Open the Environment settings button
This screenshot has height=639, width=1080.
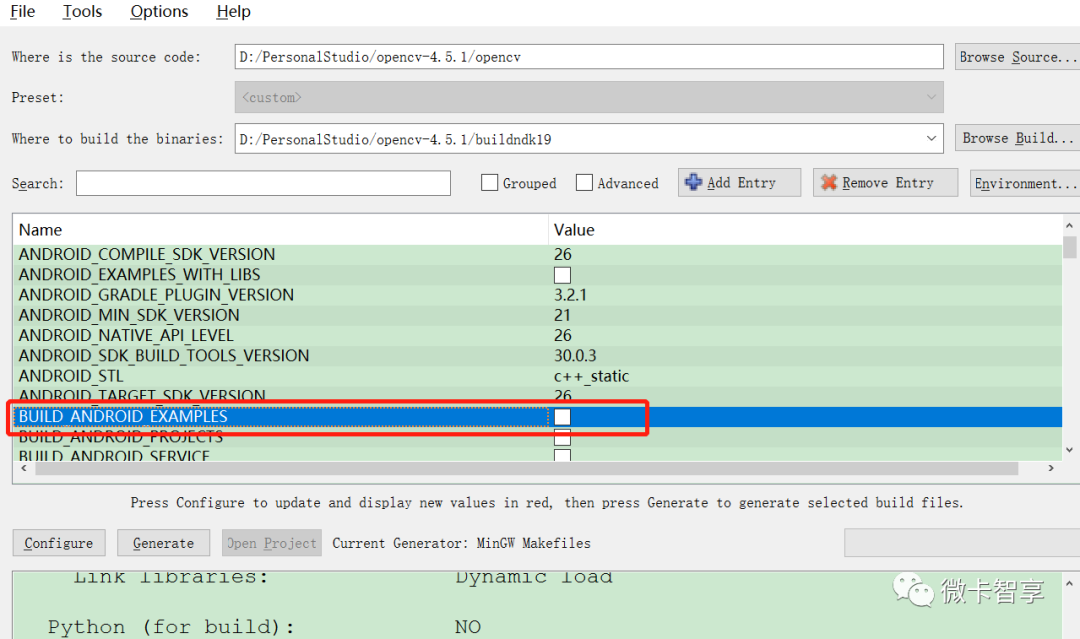(x=1025, y=183)
